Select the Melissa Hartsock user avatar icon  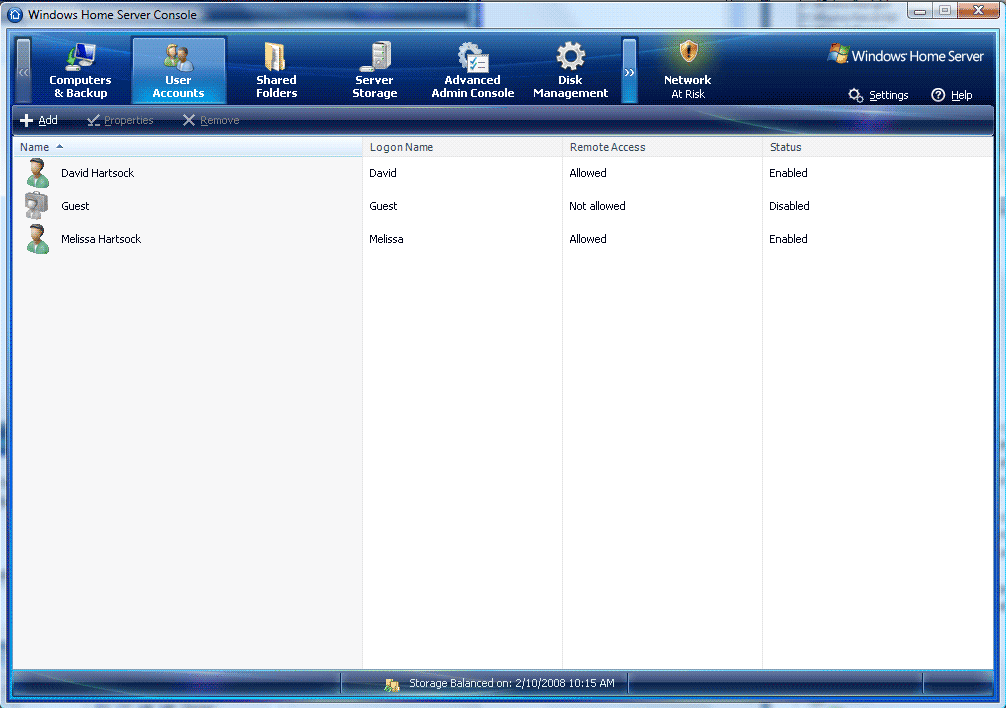37,239
